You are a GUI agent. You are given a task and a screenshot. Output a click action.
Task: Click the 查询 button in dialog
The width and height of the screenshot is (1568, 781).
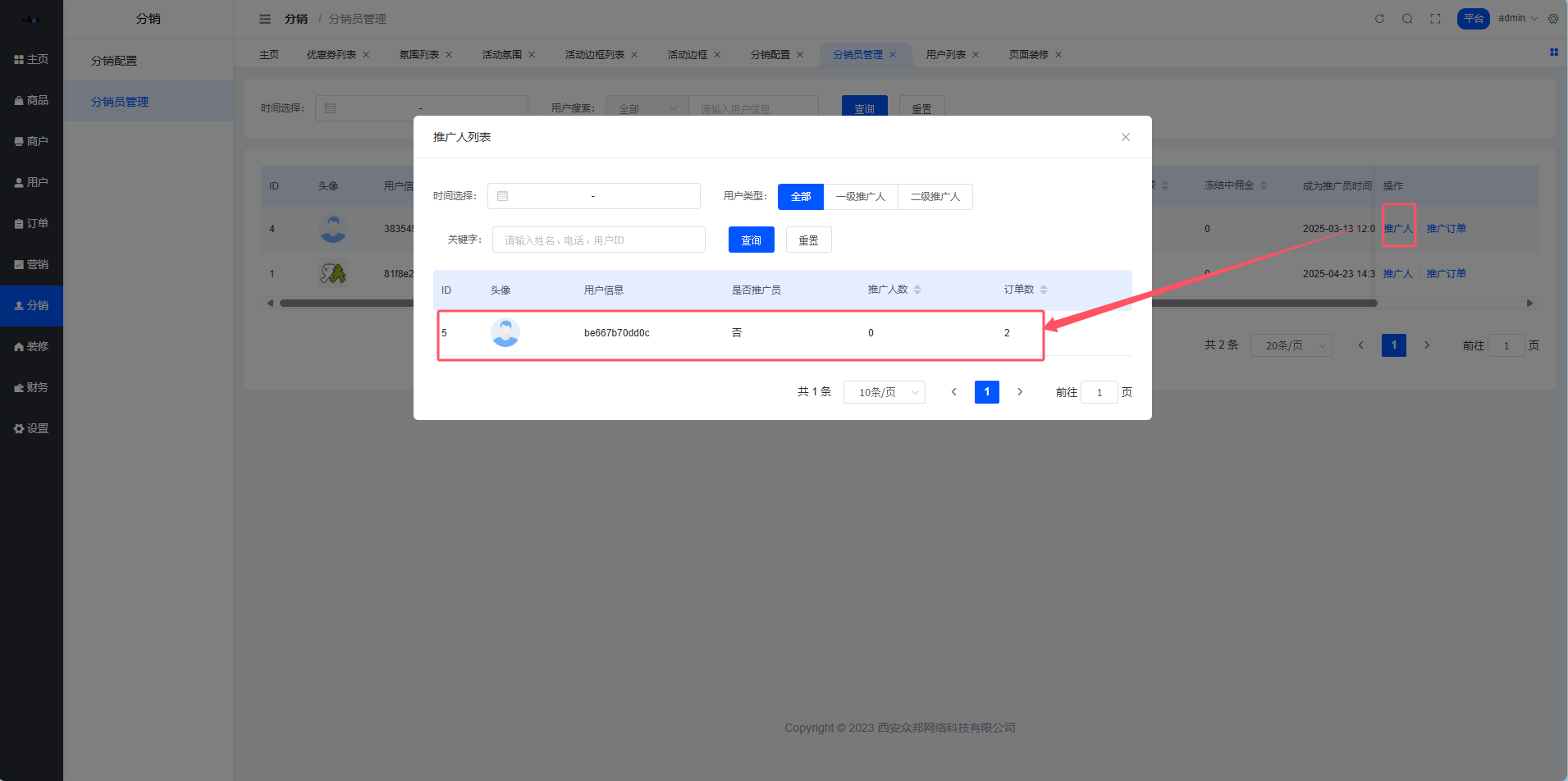point(751,240)
